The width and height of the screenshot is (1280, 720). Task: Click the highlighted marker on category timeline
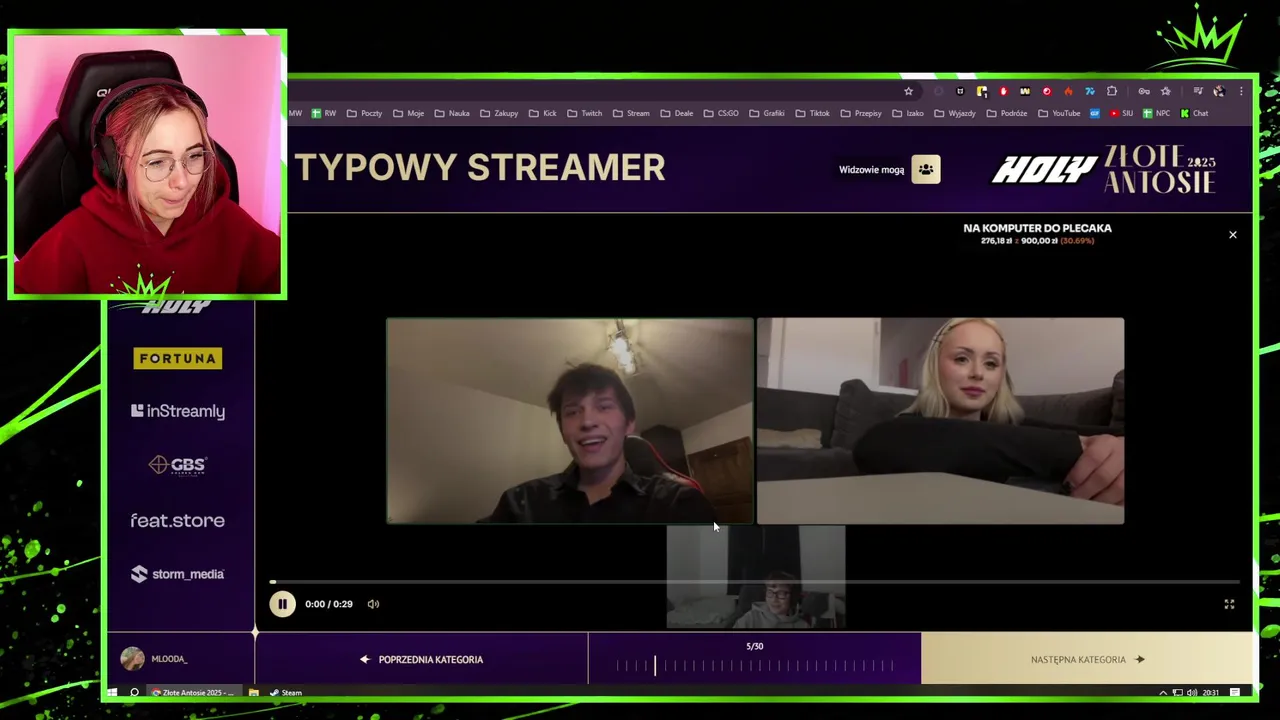pos(655,665)
